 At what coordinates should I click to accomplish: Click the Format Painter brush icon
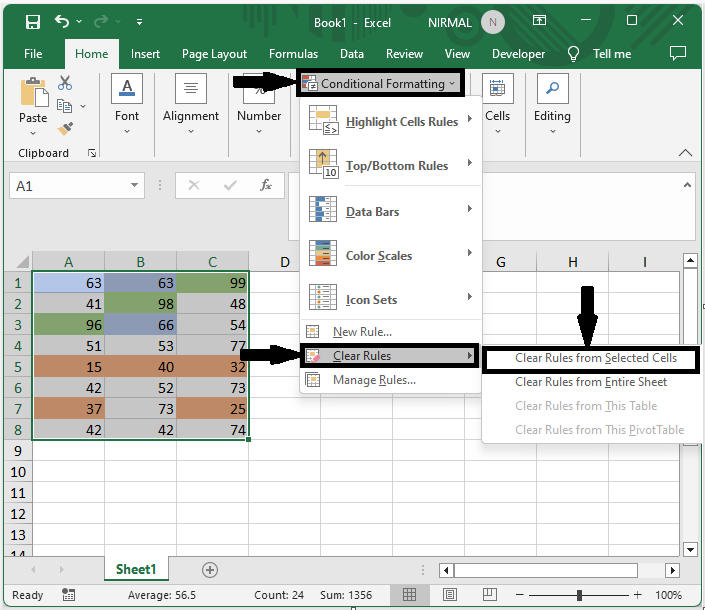tap(65, 129)
